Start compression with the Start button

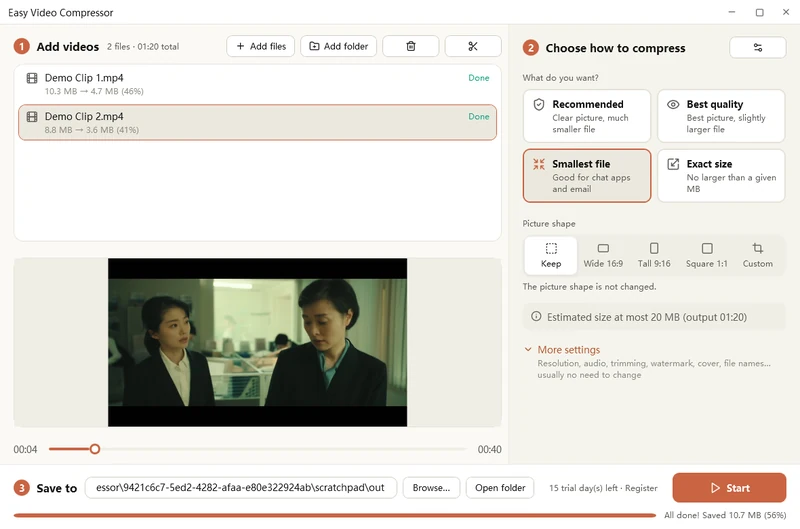(729, 488)
